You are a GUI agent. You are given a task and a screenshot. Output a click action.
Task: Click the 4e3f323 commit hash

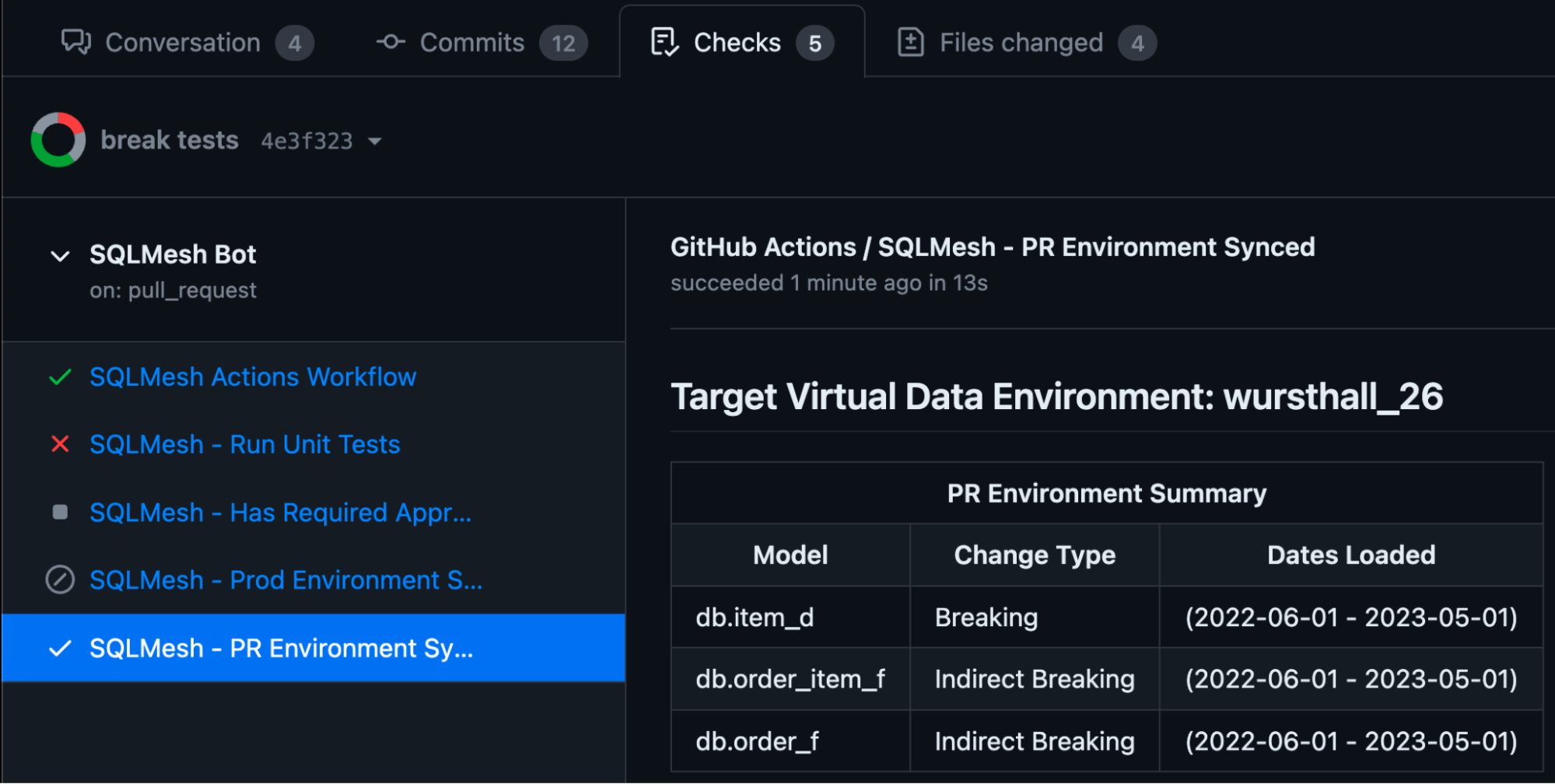pyautogui.click(x=307, y=142)
